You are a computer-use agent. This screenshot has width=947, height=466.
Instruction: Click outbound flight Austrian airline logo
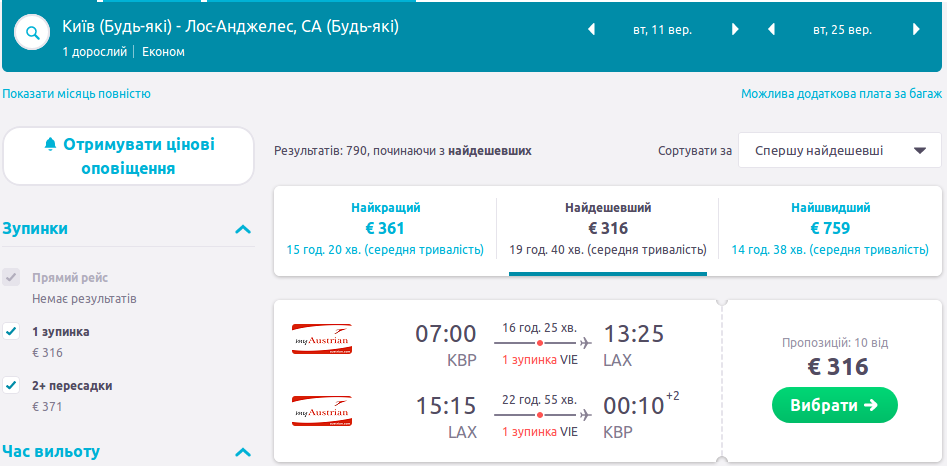(320, 339)
